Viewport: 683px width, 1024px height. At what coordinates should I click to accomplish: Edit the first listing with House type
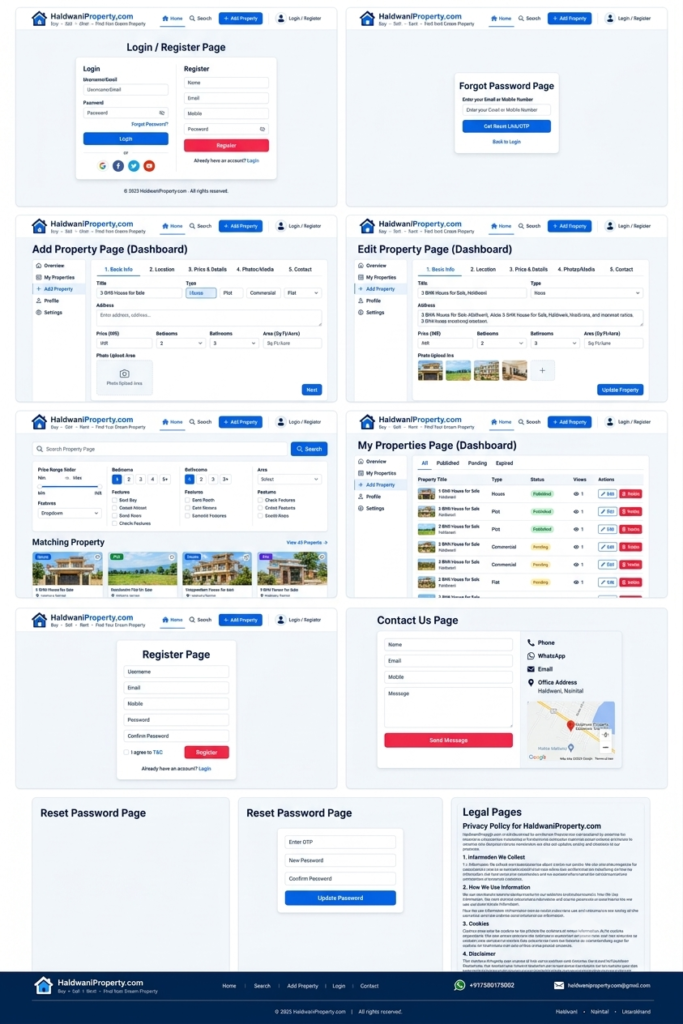point(607,494)
